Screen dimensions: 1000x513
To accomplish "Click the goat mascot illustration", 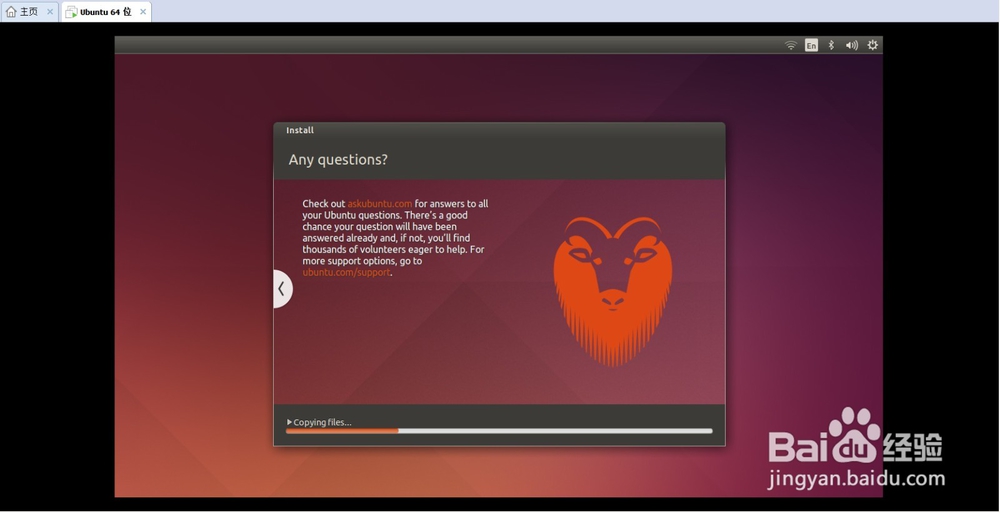I will point(613,291).
